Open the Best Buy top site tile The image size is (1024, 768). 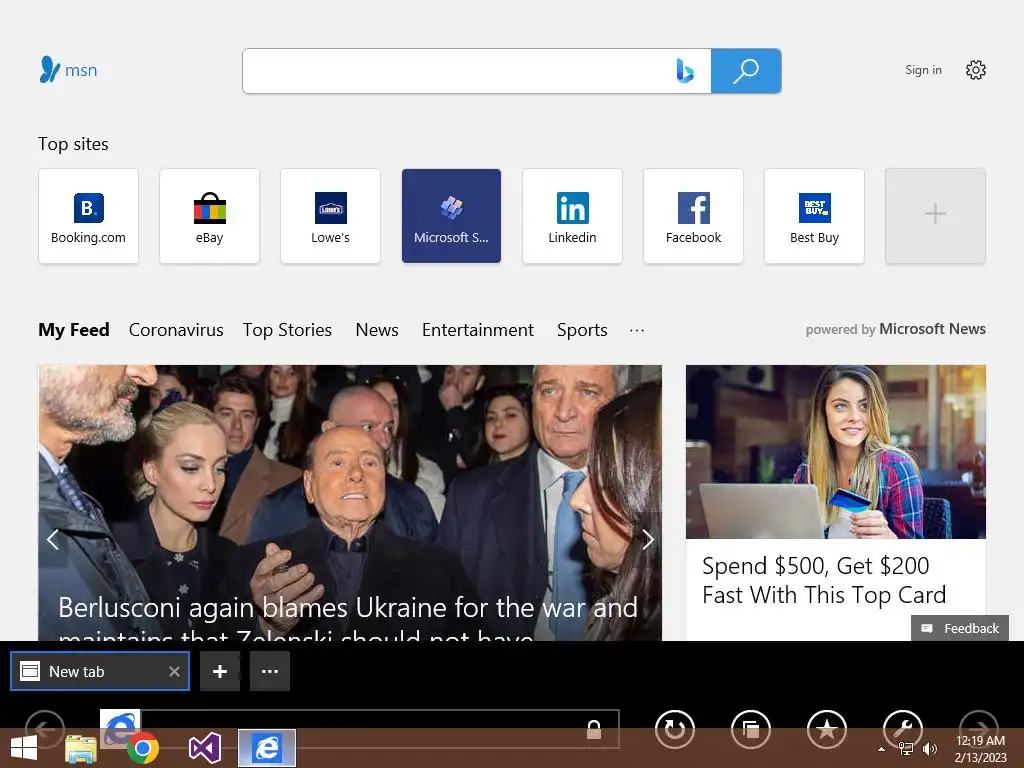click(x=814, y=216)
